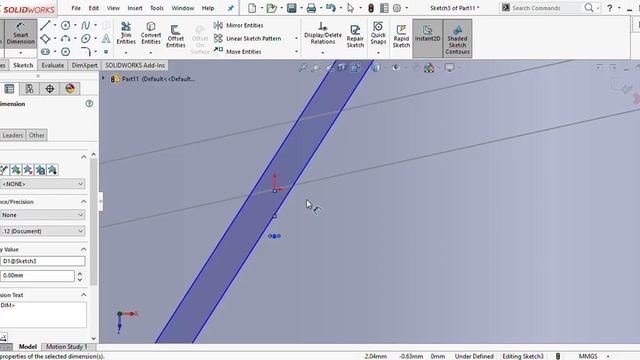The width and height of the screenshot is (640, 360).
Task: Click the Offset Entities tool
Action: pyautogui.click(x=176, y=36)
